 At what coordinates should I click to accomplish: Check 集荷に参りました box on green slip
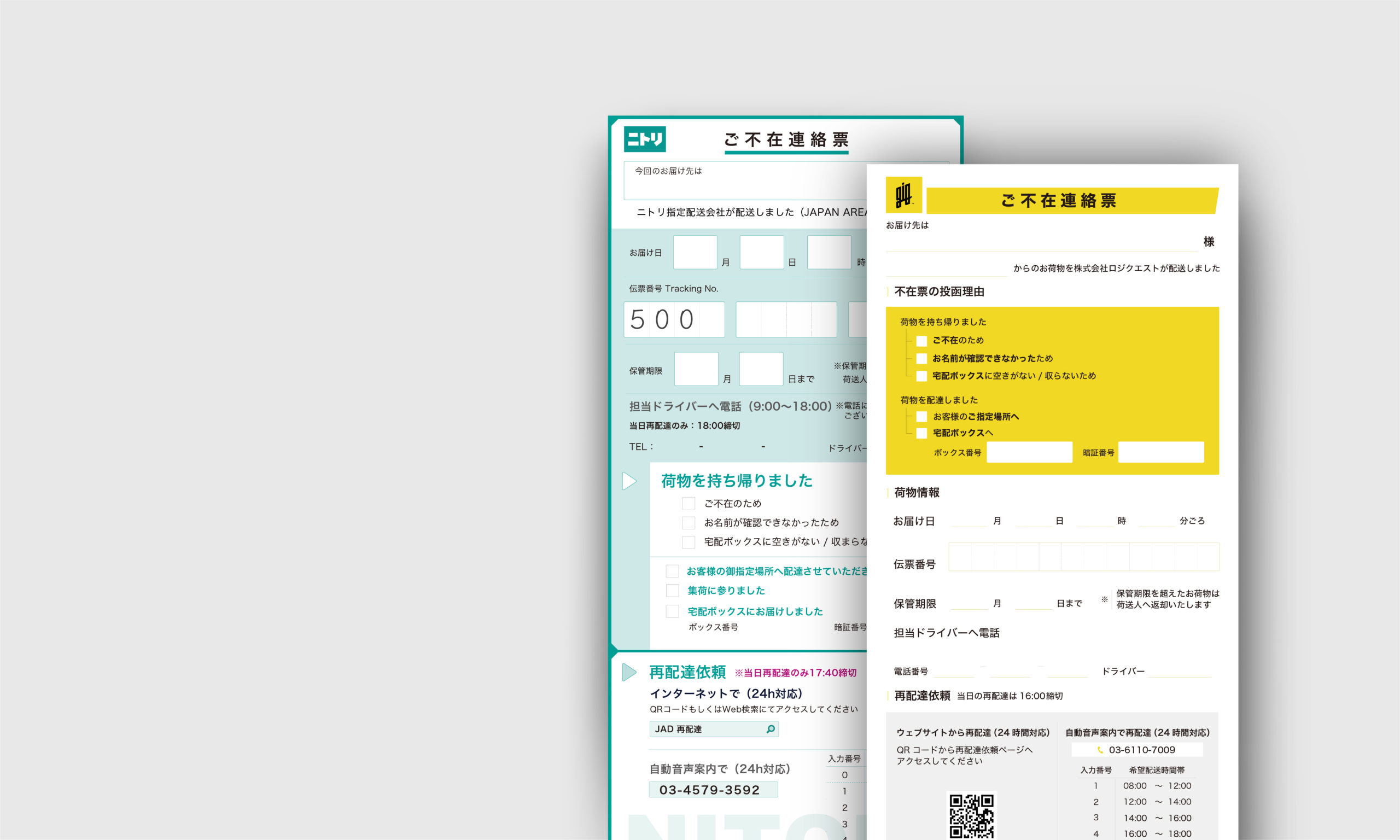(x=672, y=591)
